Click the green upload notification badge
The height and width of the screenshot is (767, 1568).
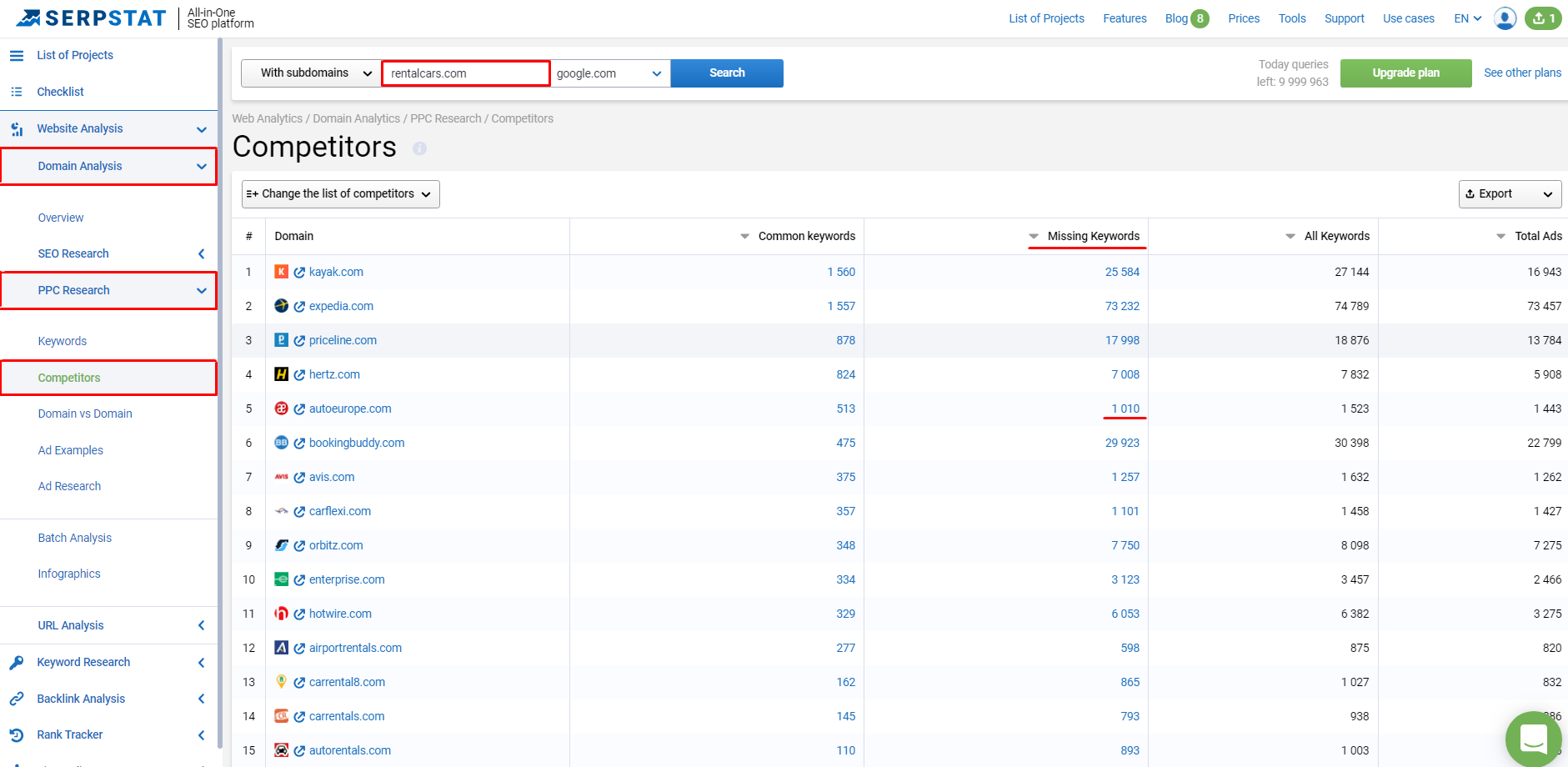(x=1543, y=18)
